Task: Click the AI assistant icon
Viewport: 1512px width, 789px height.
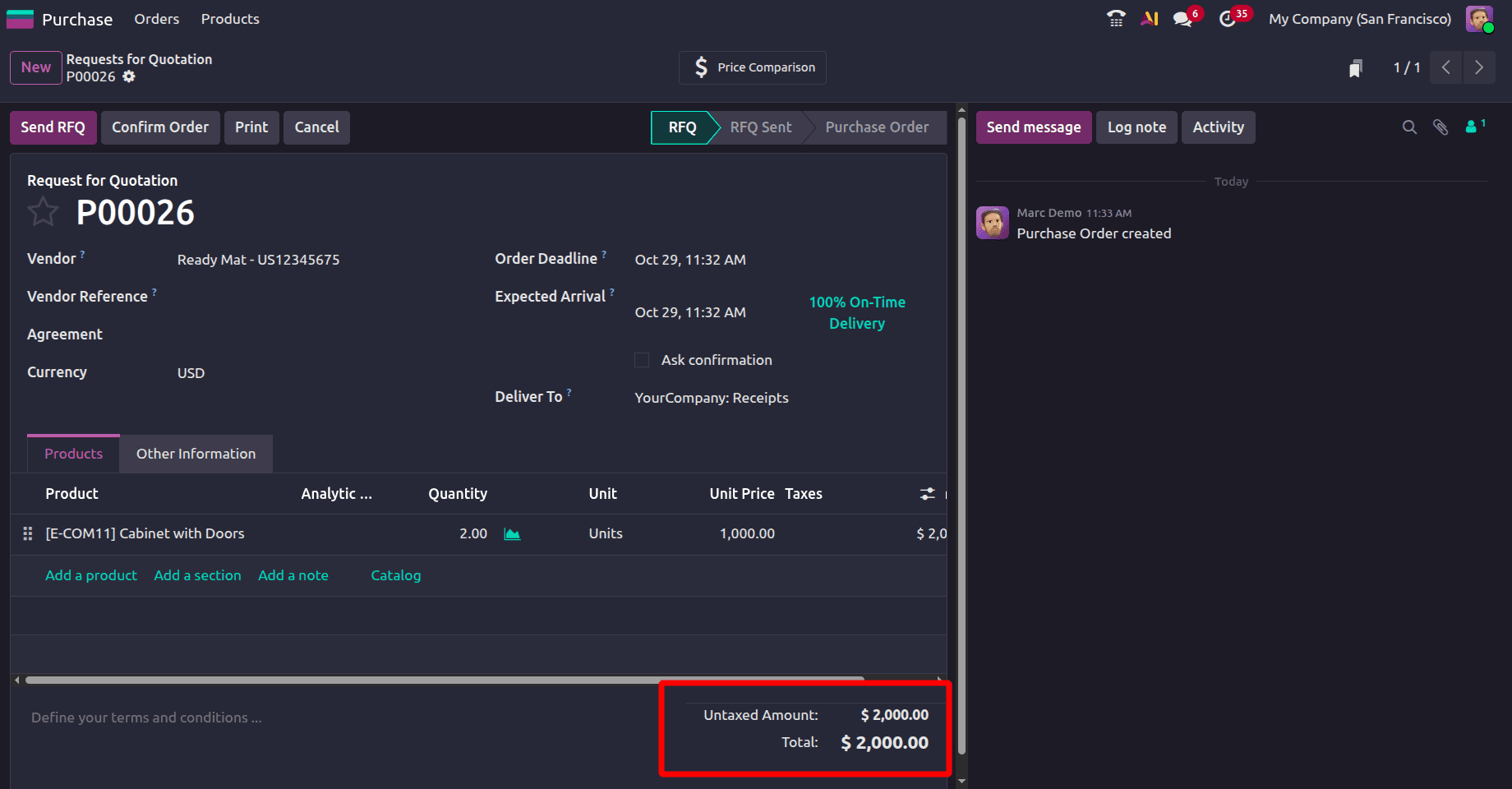Action: tap(1149, 18)
